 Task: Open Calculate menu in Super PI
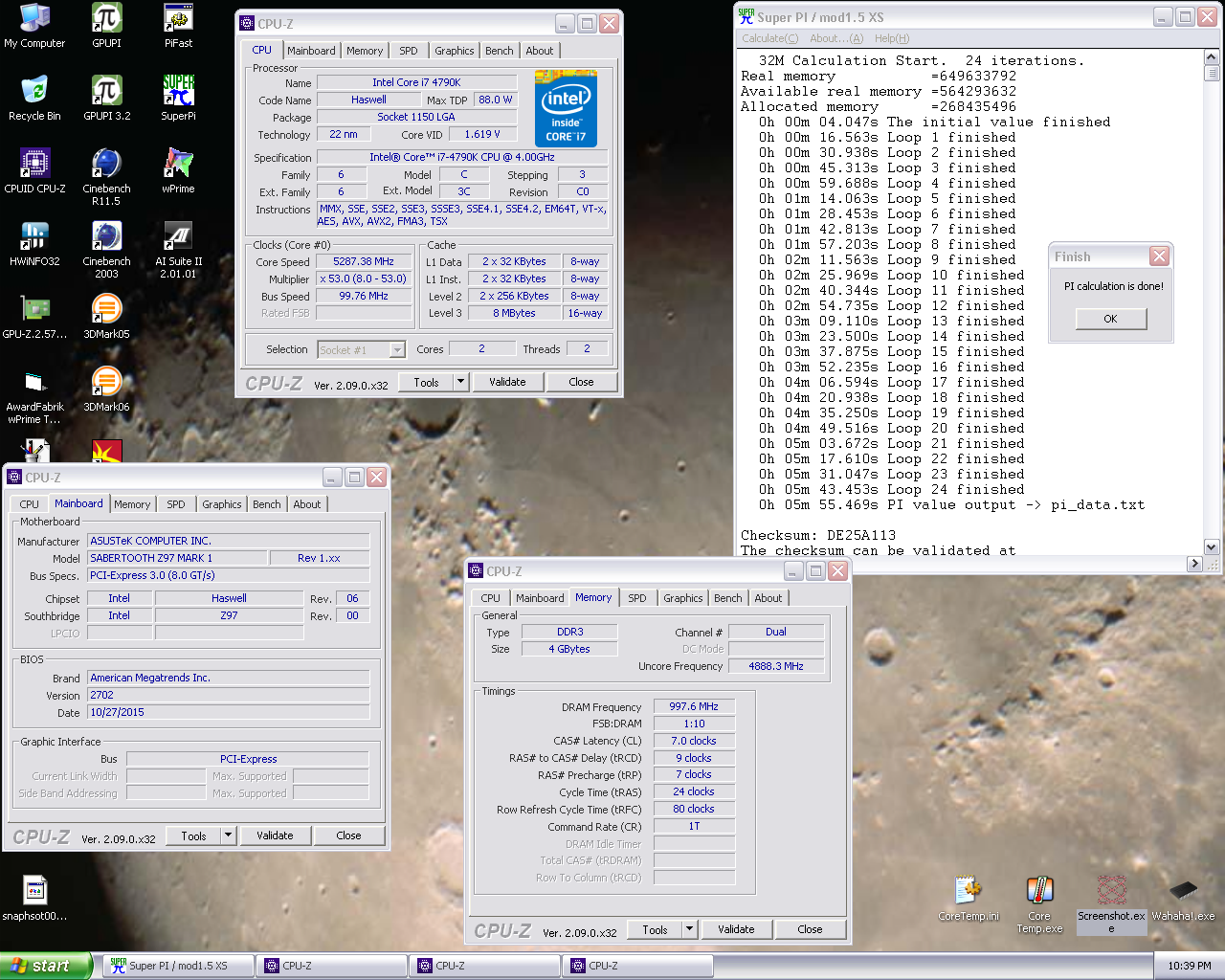click(769, 38)
